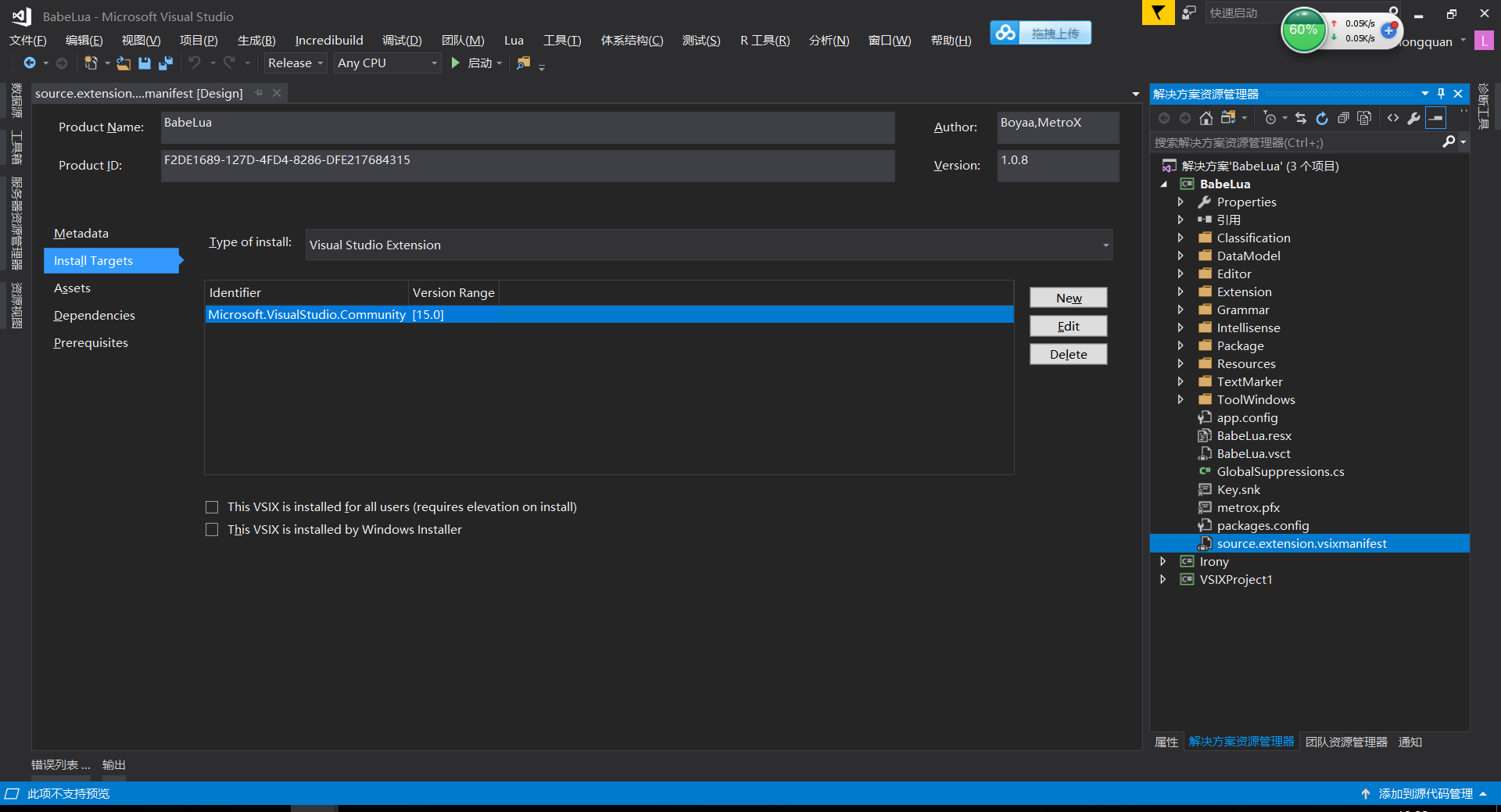Select GlobalSuppressions.cs file

point(1280,471)
